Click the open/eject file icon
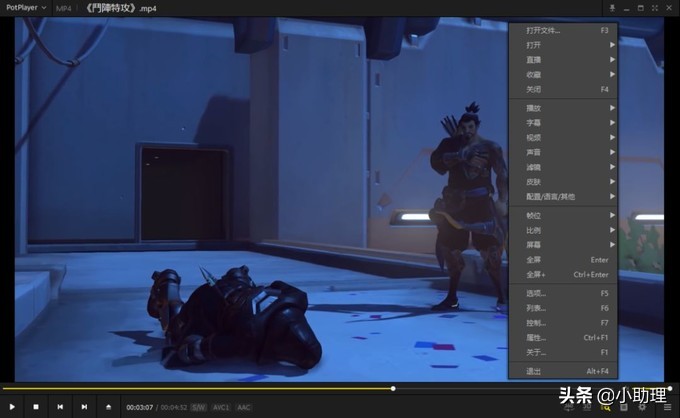Screen dimensions: 680x418 click(108, 407)
